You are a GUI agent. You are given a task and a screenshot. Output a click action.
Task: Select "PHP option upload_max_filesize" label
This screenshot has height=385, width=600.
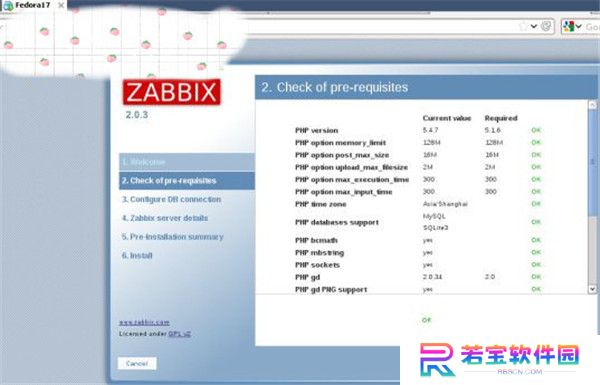click(x=351, y=167)
